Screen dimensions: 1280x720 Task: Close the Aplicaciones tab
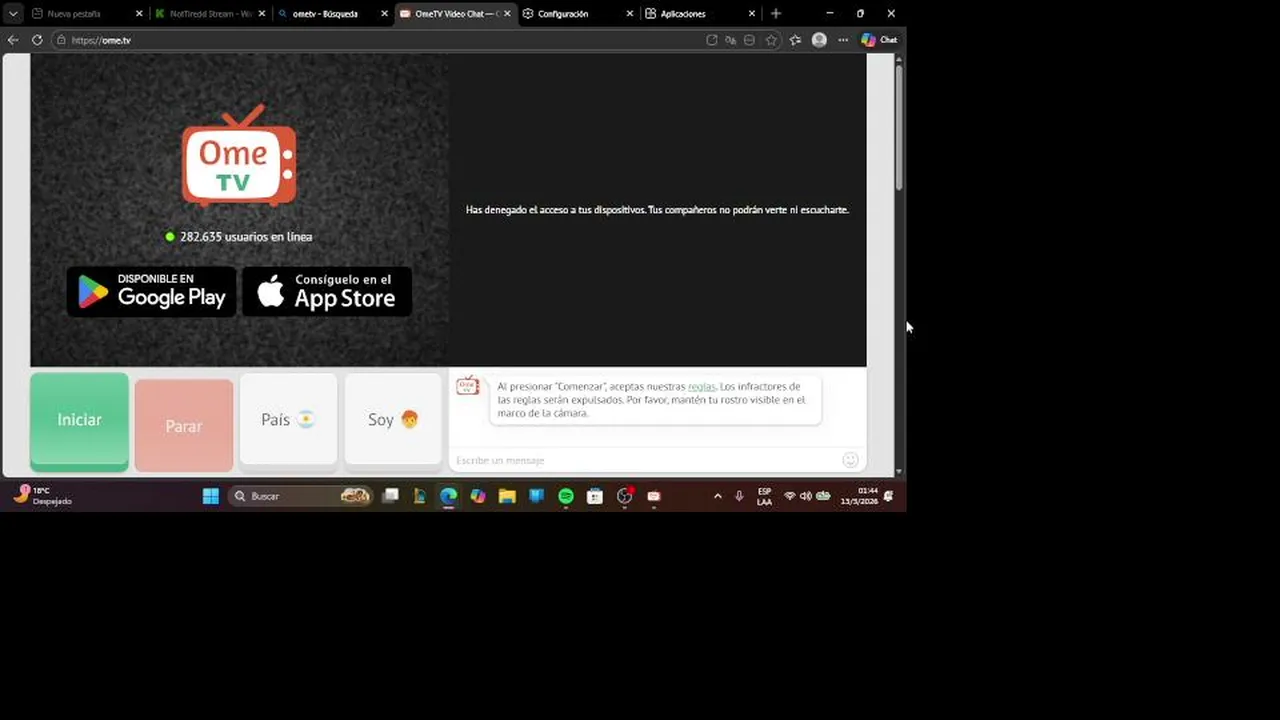pos(752,14)
